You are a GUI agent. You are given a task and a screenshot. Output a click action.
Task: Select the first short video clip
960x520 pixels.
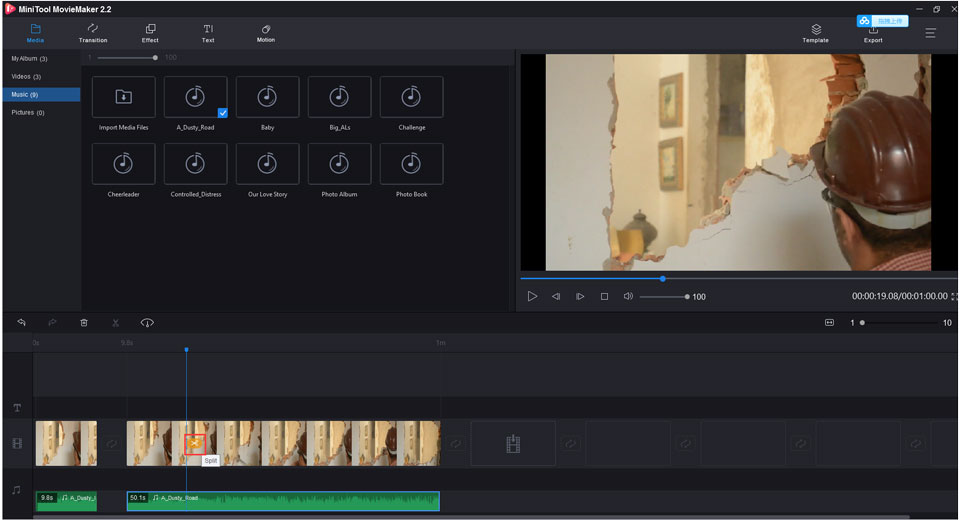66,443
